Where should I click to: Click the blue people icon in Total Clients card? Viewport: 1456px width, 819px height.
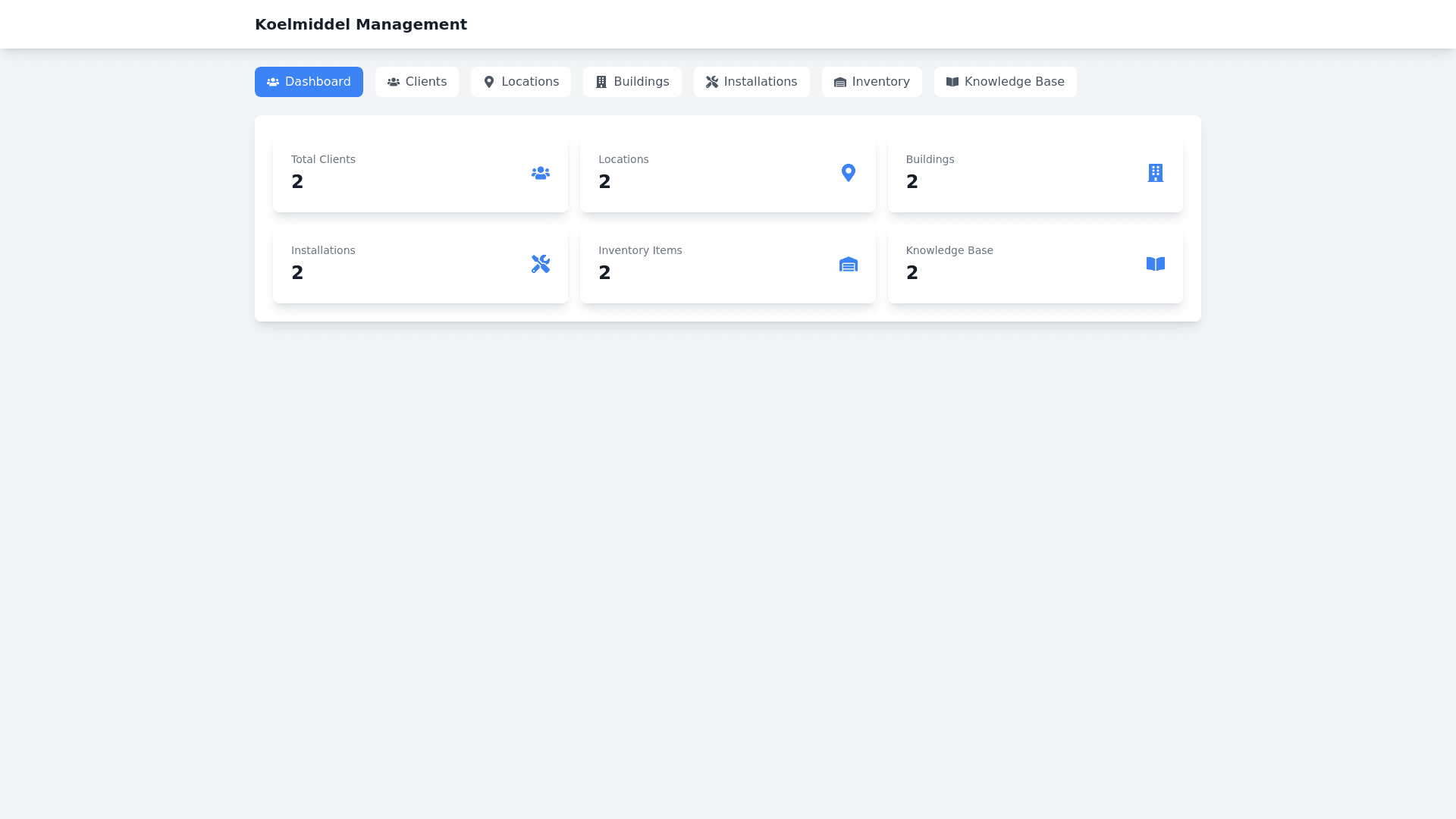coord(540,173)
